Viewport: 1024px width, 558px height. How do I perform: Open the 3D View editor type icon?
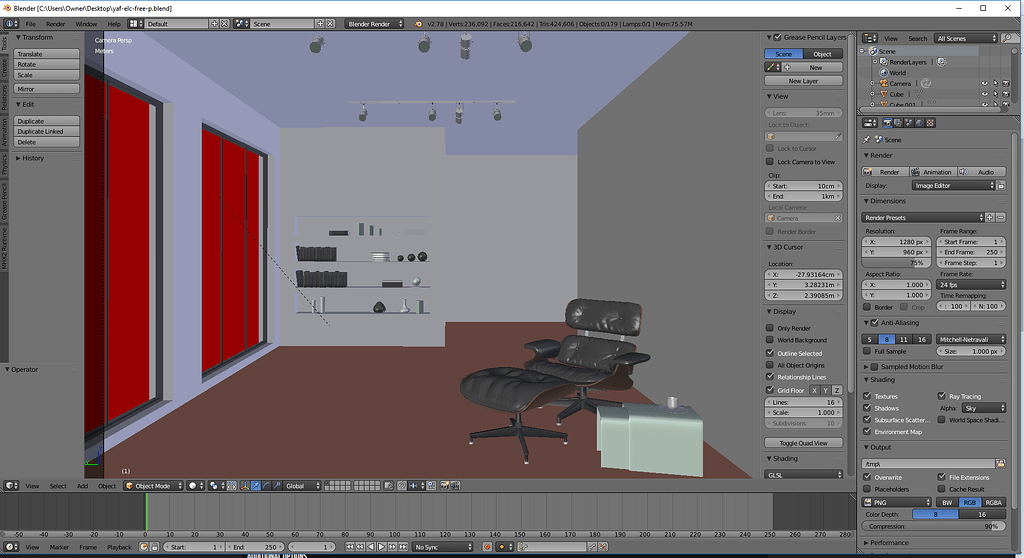[x=11, y=485]
